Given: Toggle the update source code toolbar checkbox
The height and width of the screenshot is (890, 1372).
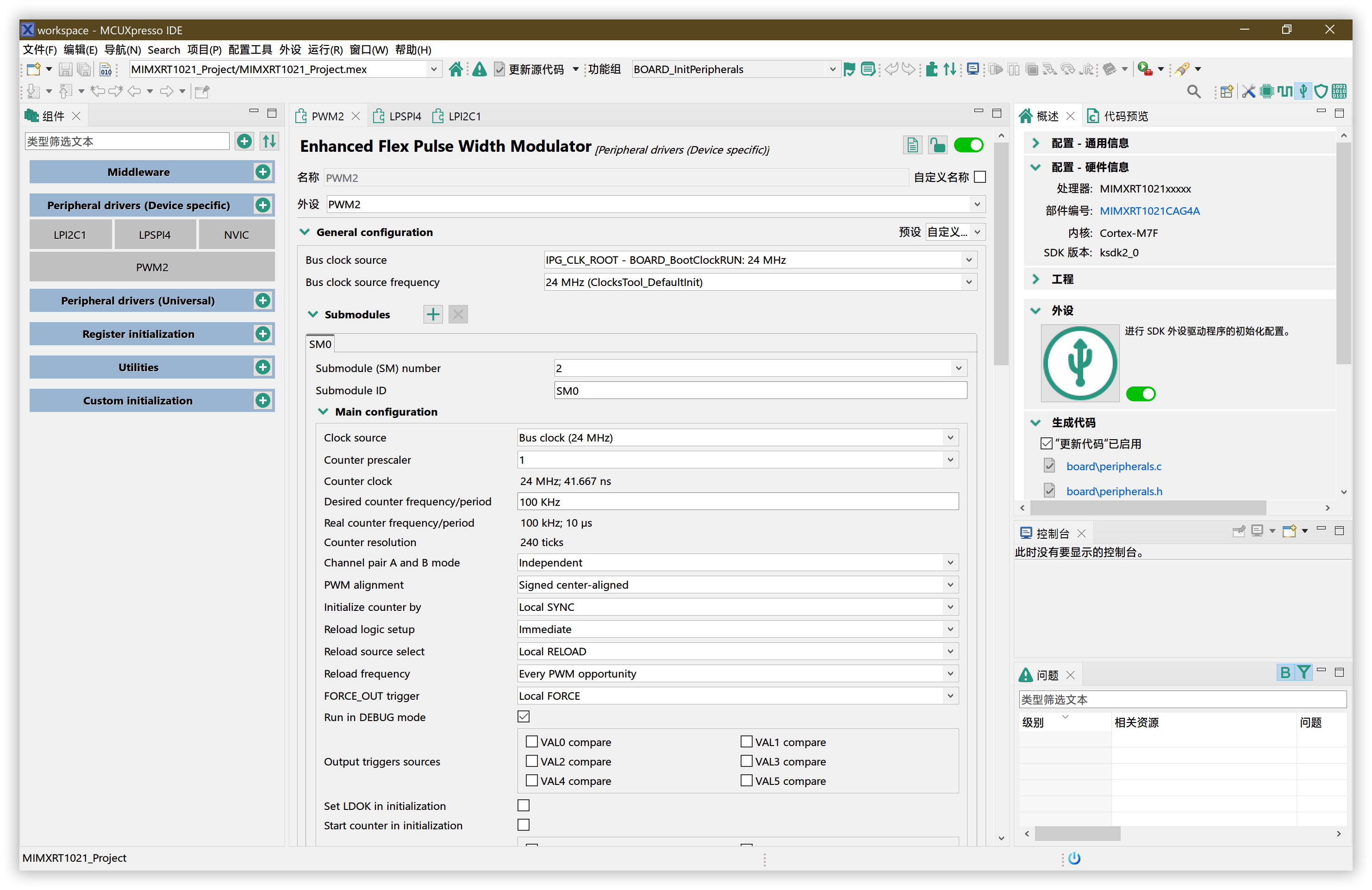Looking at the screenshot, I should pyautogui.click(x=499, y=69).
